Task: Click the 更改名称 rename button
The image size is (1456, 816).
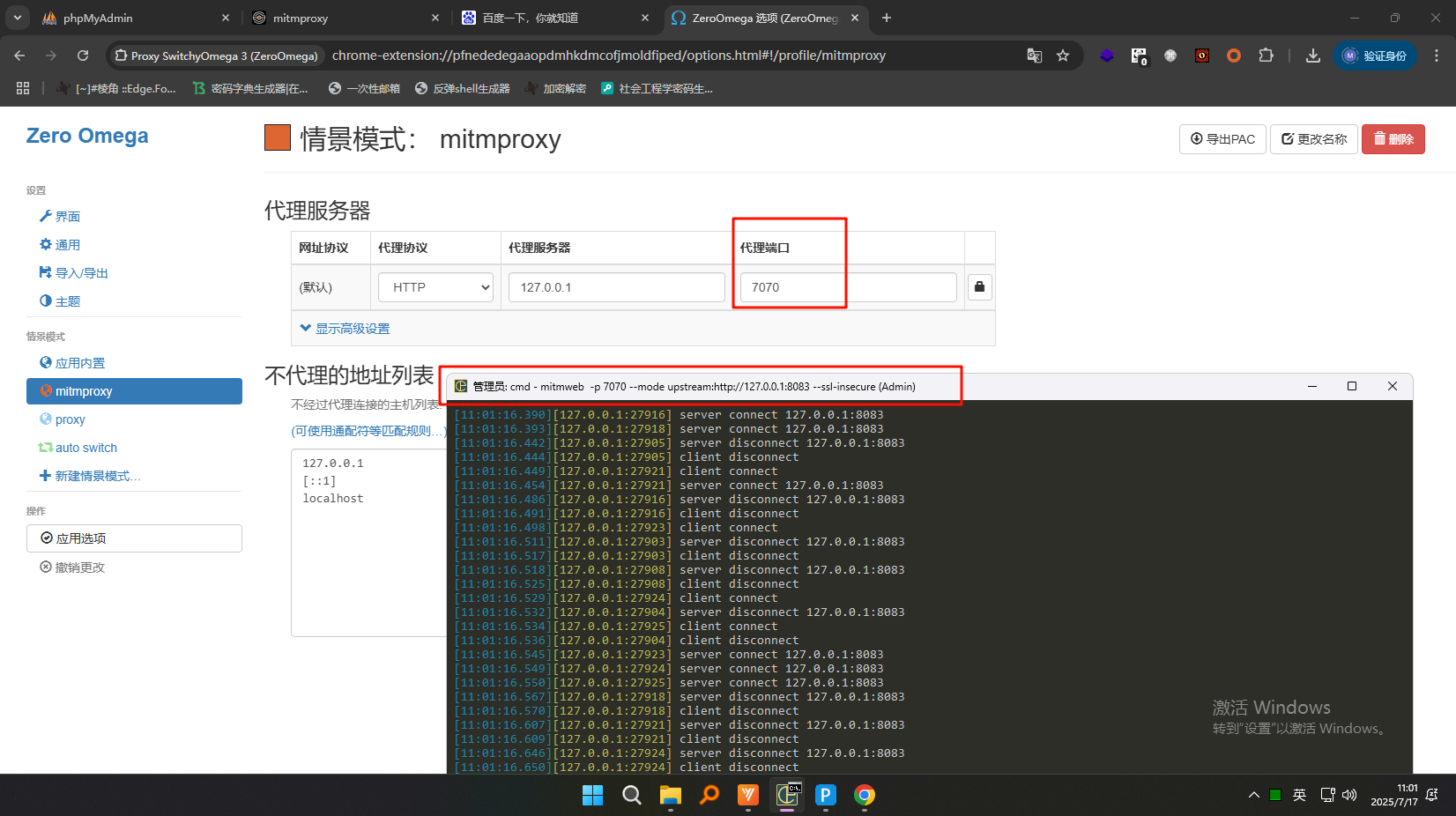Action: click(1314, 139)
